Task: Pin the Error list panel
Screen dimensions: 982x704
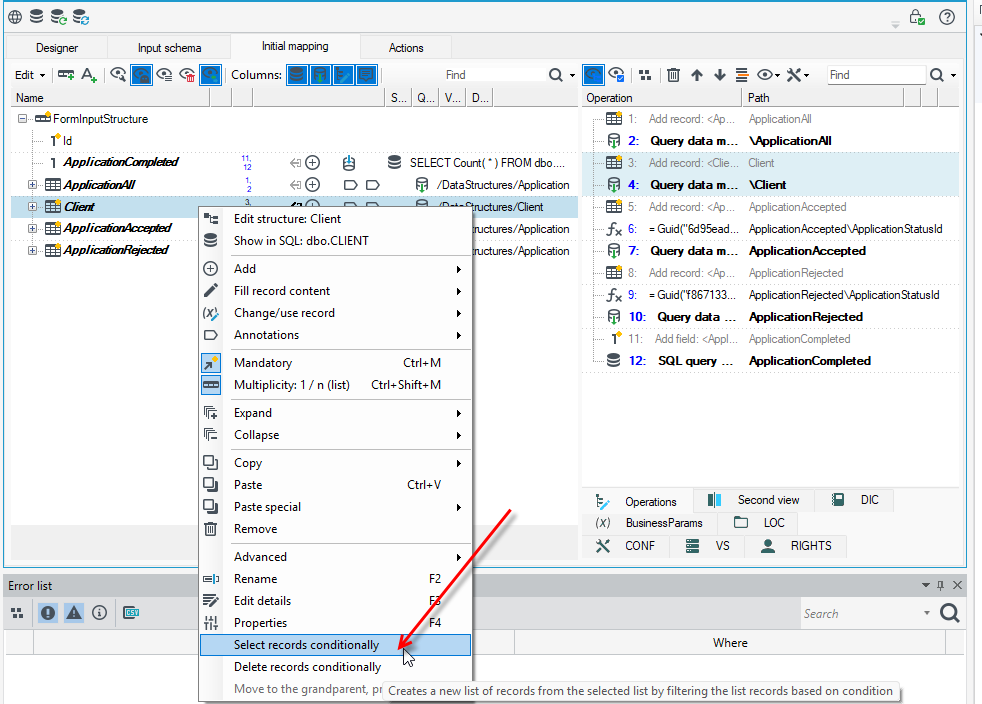Action: (940, 585)
